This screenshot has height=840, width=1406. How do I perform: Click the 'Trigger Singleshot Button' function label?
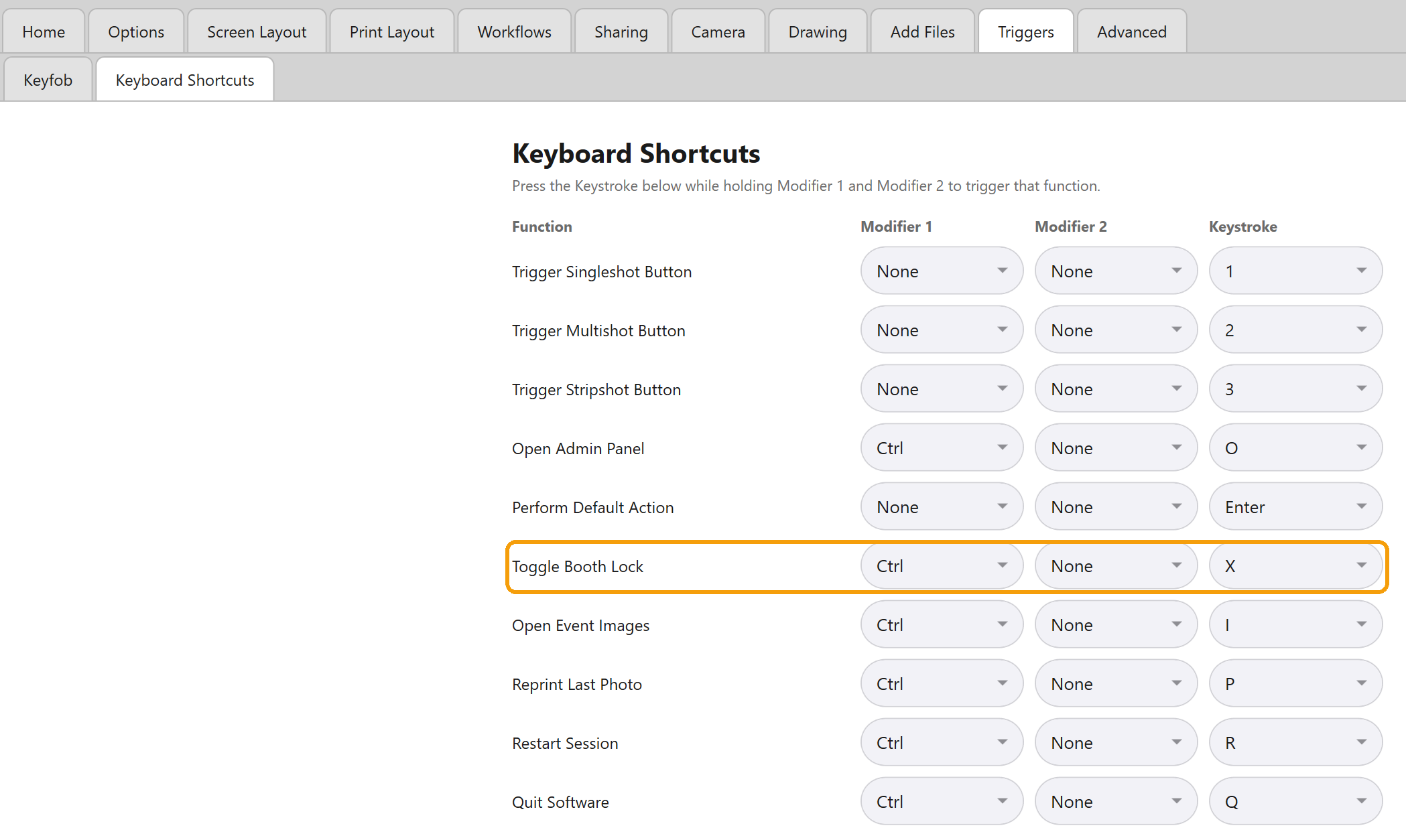(x=602, y=272)
